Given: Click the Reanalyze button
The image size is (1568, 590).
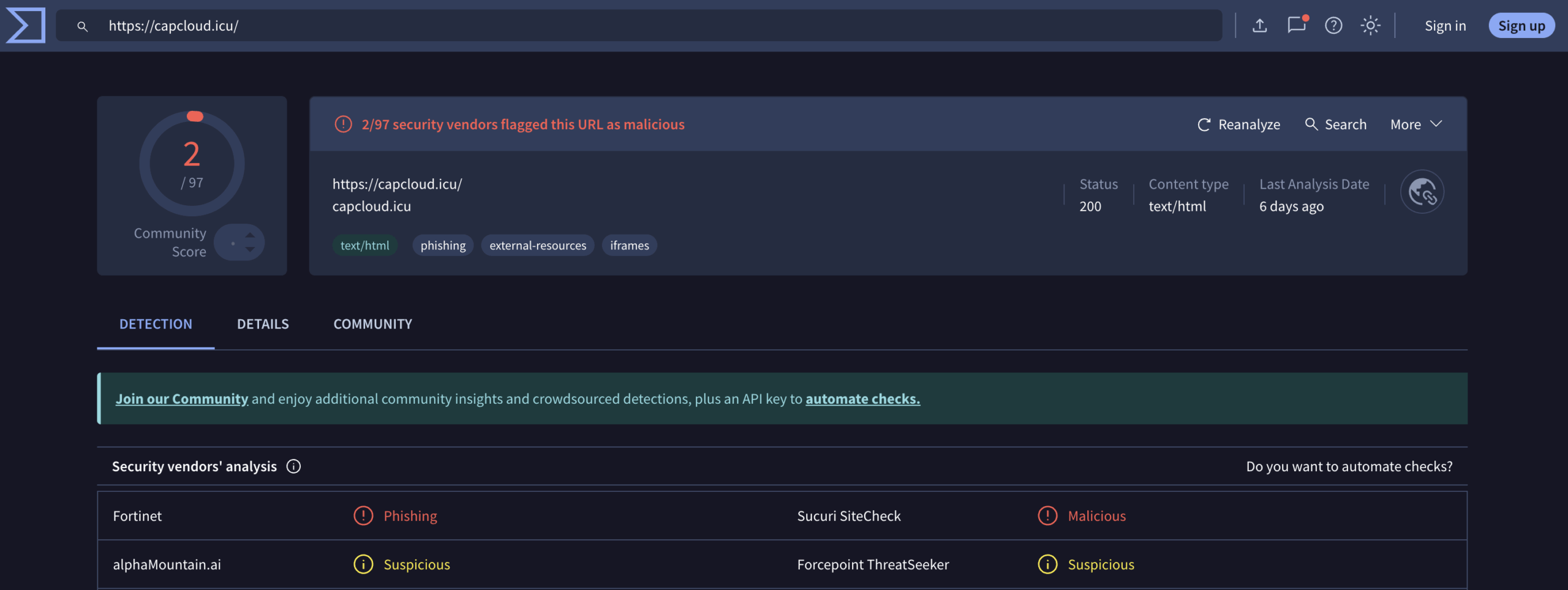Looking at the screenshot, I should point(1238,124).
